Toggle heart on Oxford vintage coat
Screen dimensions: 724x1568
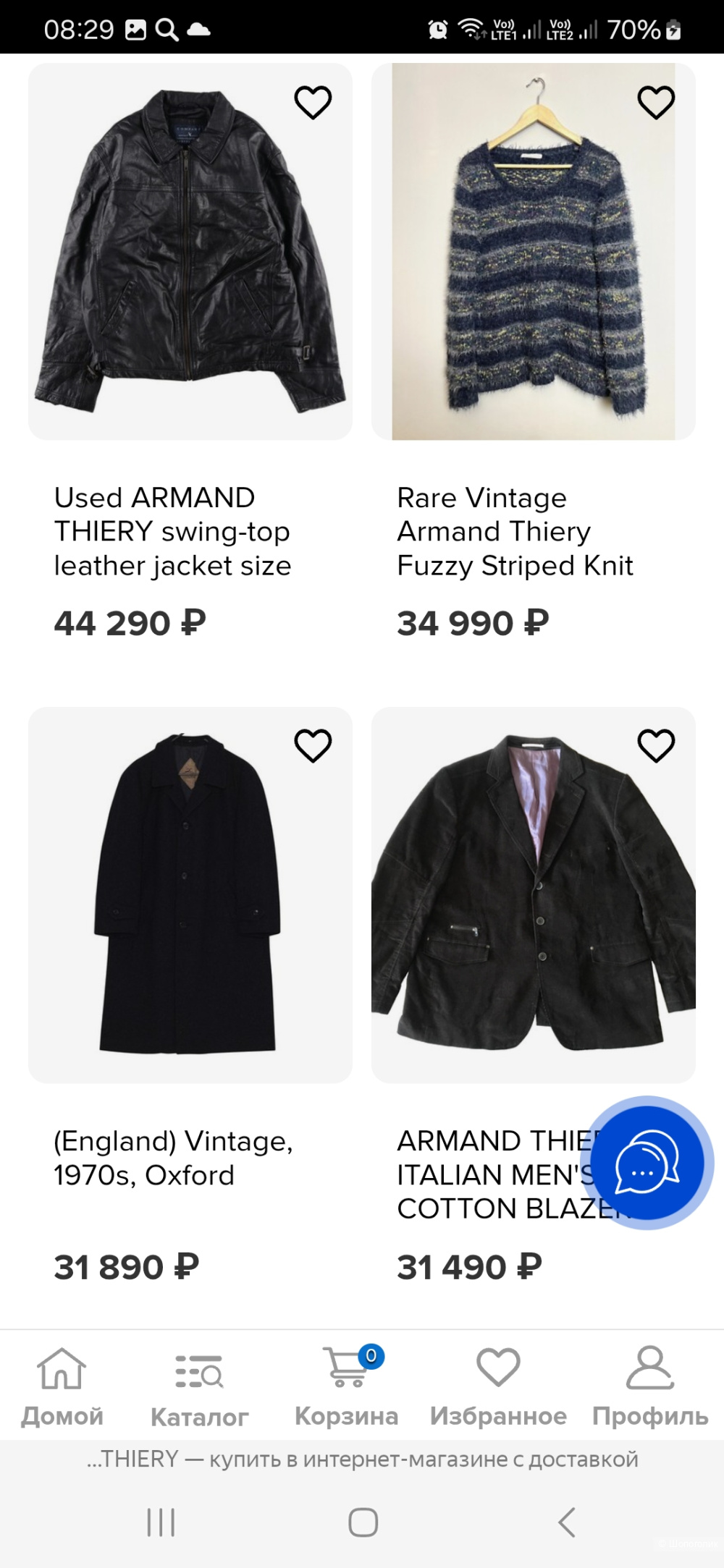313,745
